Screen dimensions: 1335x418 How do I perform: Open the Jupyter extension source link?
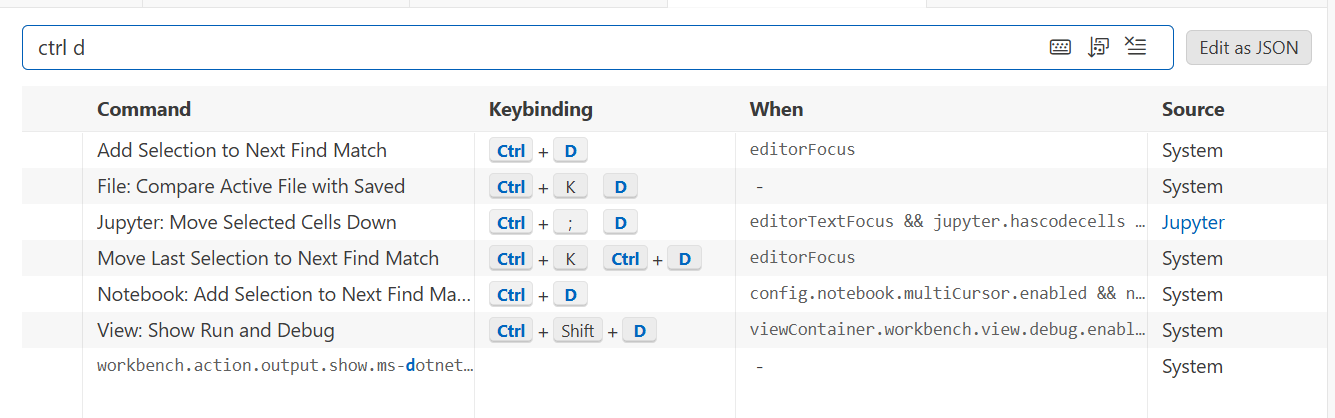coord(1193,223)
